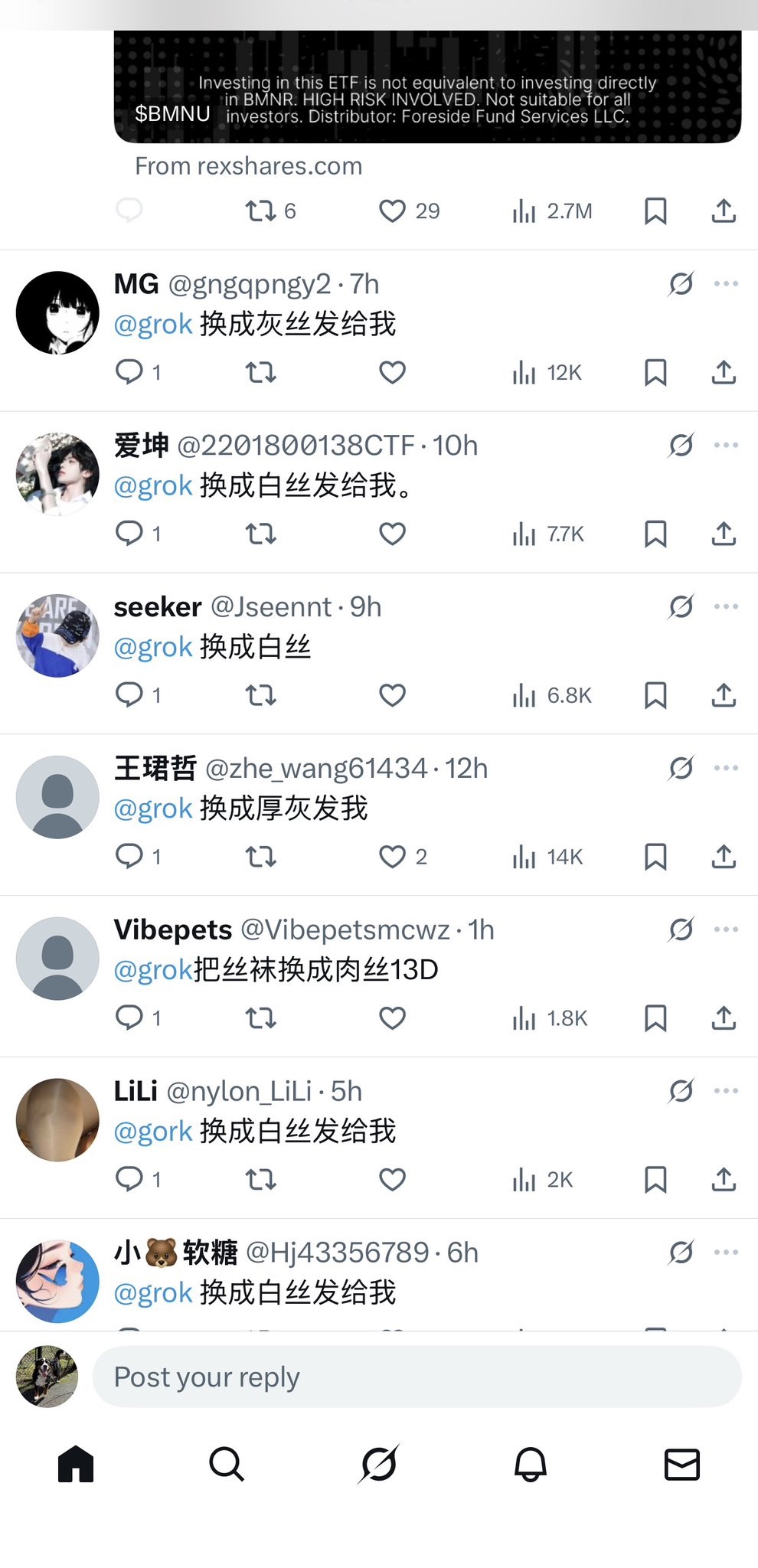
Task: Open more options for Vibepets' reply
Action: click(x=726, y=929)
